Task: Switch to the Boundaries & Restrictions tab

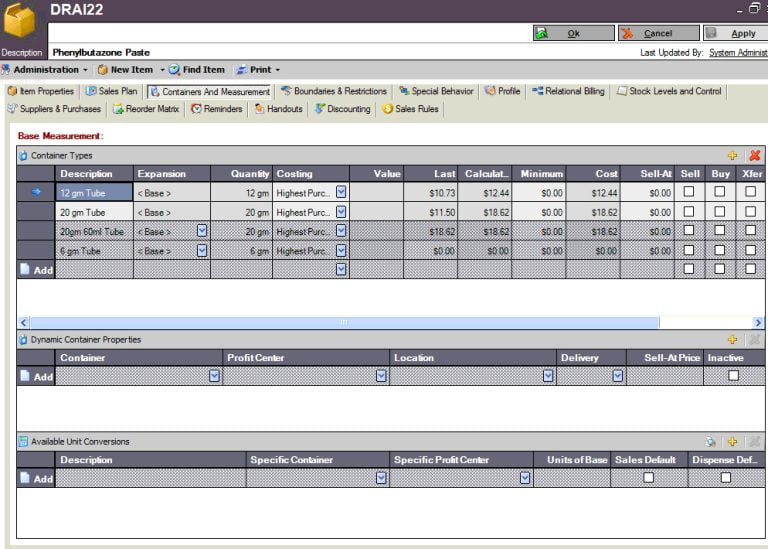Action: tap(334, 91)
